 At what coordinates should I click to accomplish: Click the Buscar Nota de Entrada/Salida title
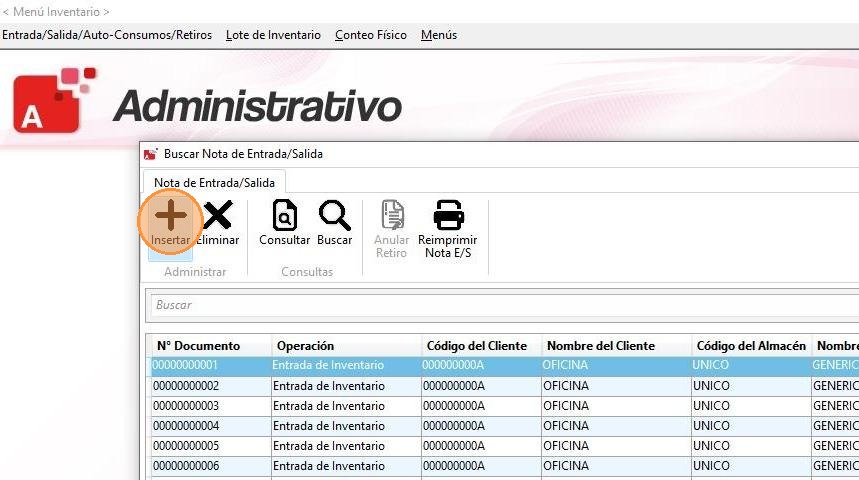tap(243, 154)
